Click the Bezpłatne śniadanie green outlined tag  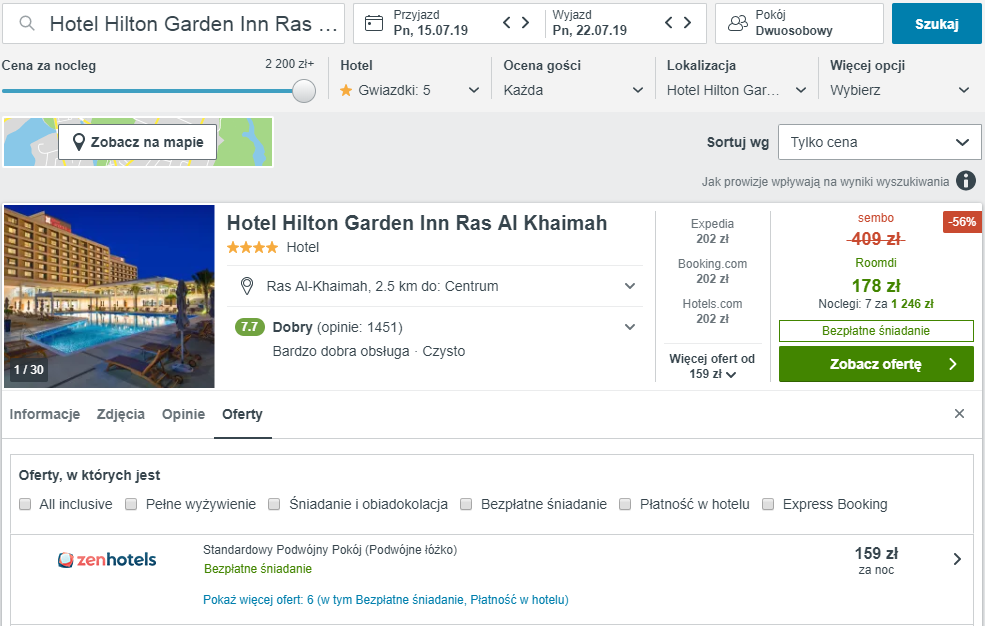point(876,331)
